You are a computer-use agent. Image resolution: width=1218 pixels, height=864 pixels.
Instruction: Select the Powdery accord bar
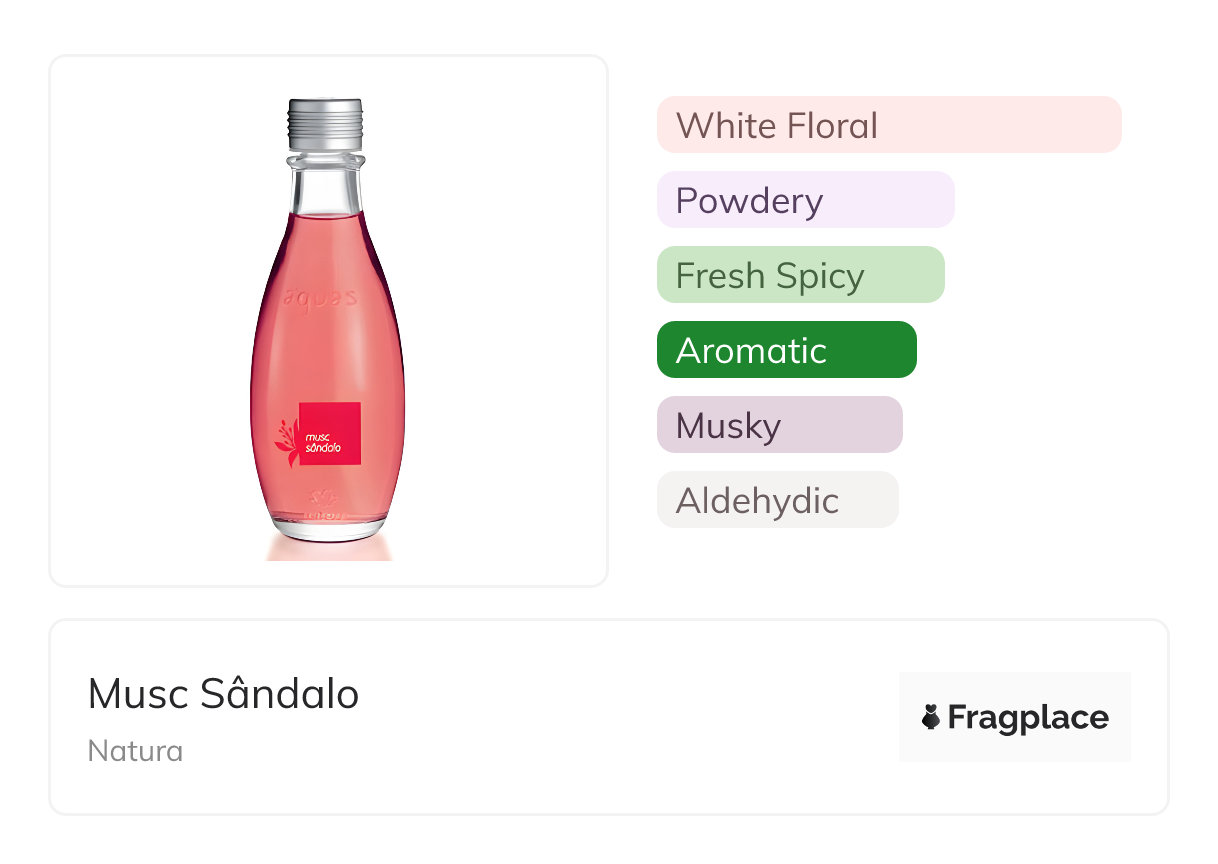coord(805,200)
